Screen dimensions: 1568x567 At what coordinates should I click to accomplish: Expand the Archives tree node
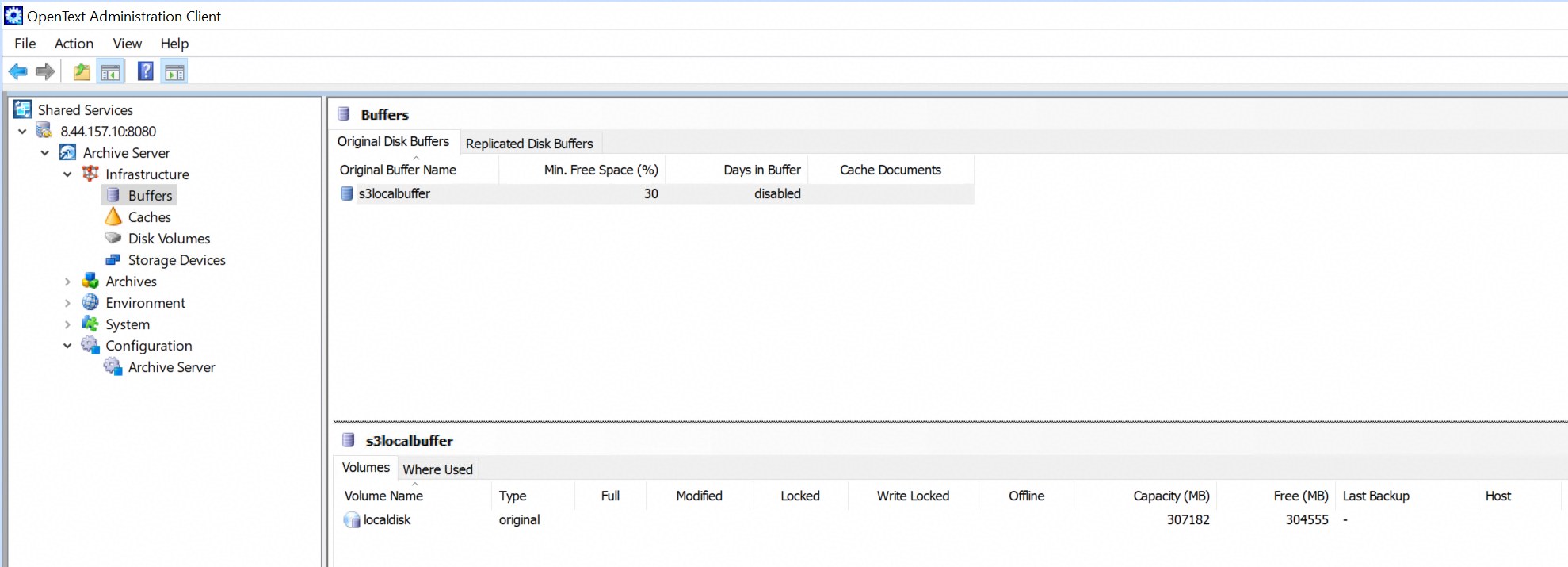(x=67, y=282)
